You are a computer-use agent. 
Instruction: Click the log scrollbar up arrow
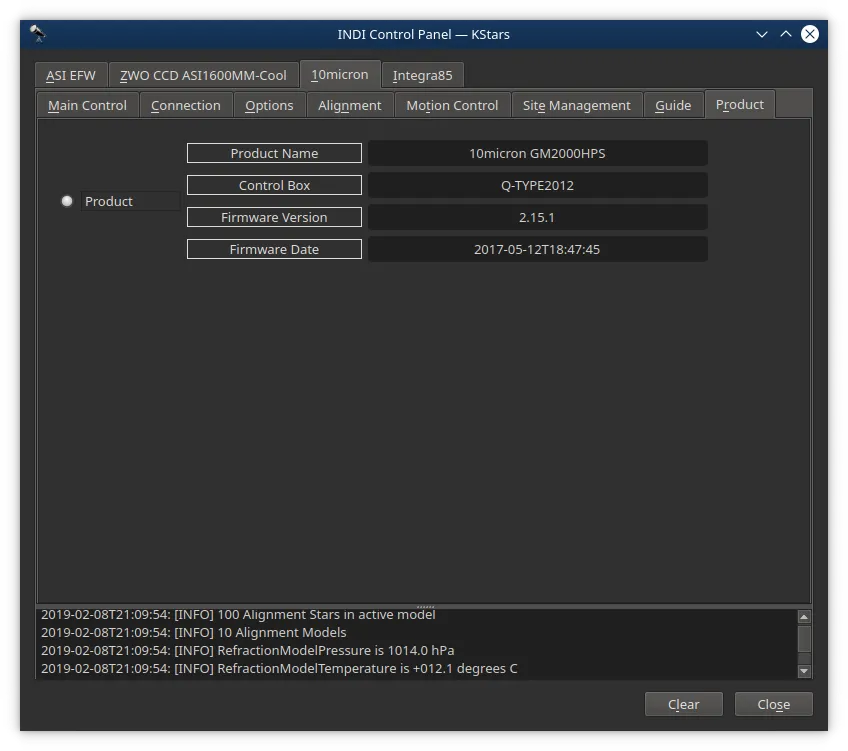804,617
